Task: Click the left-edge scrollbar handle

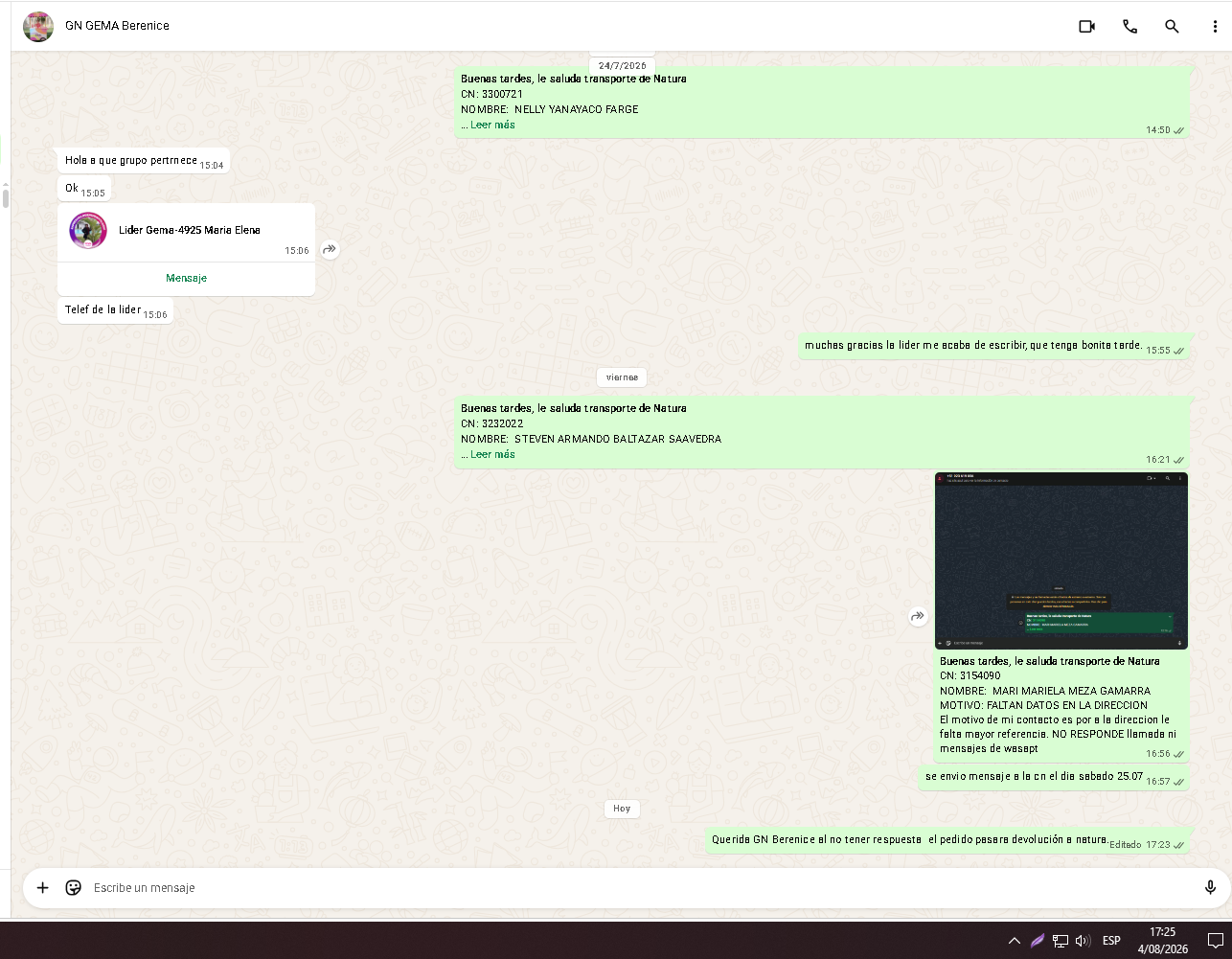Action: coord(5,198)
